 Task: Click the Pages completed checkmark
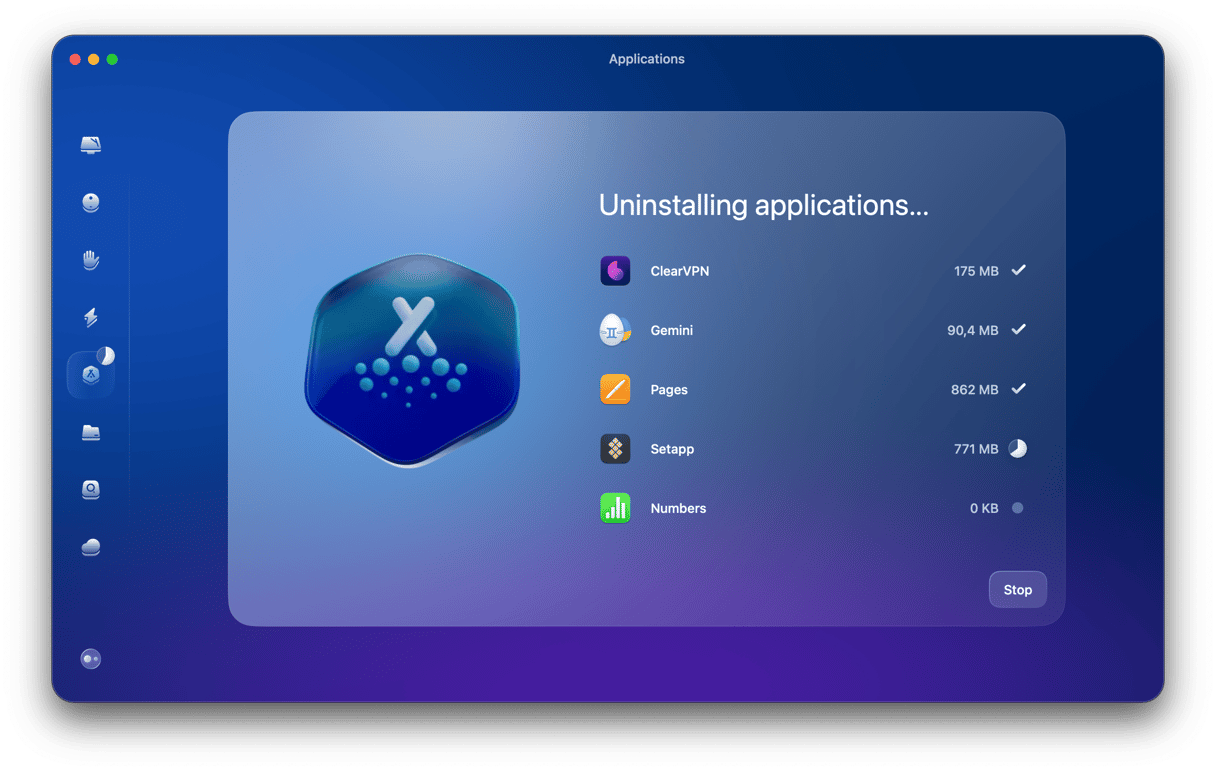(x=1018, y=389)
